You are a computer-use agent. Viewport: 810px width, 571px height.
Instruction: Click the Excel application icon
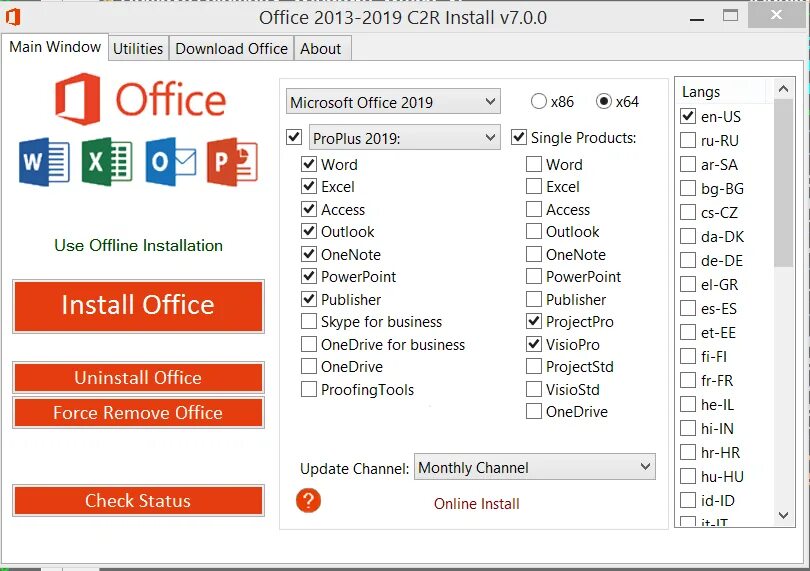pyautogui.click(x=107, y=161)
